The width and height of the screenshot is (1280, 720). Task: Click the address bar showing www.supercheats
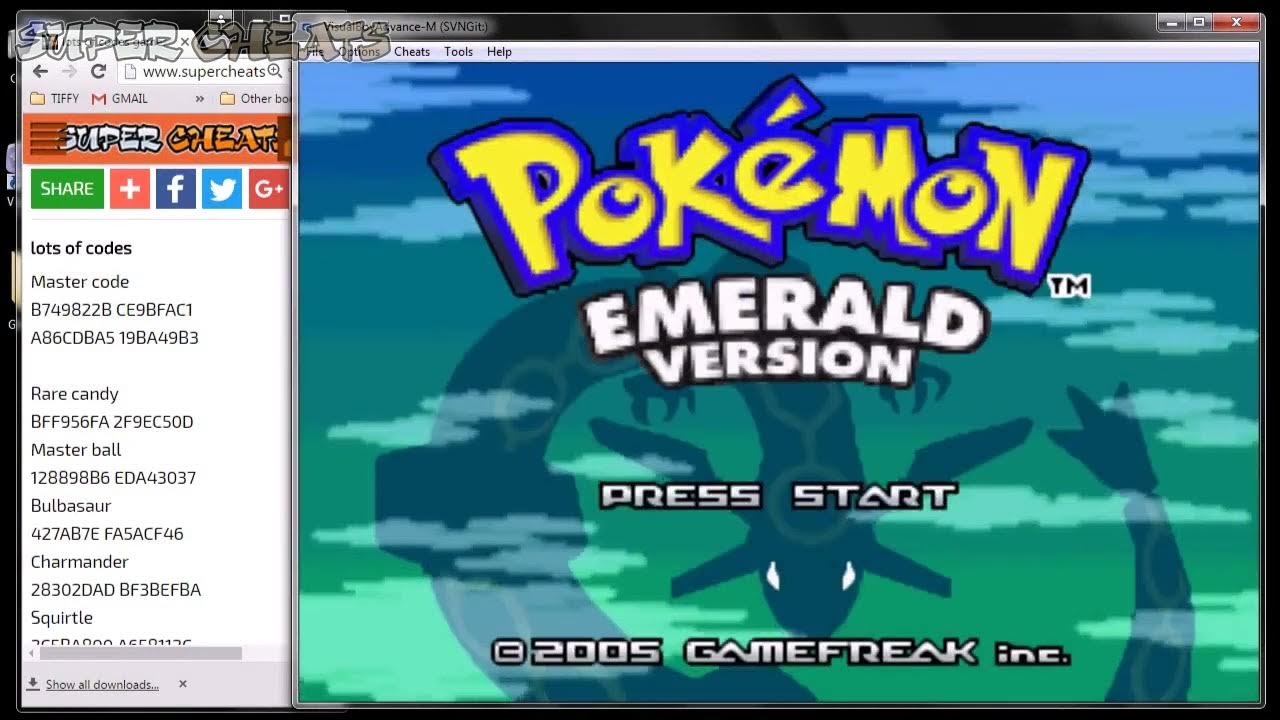click(204, 71)
